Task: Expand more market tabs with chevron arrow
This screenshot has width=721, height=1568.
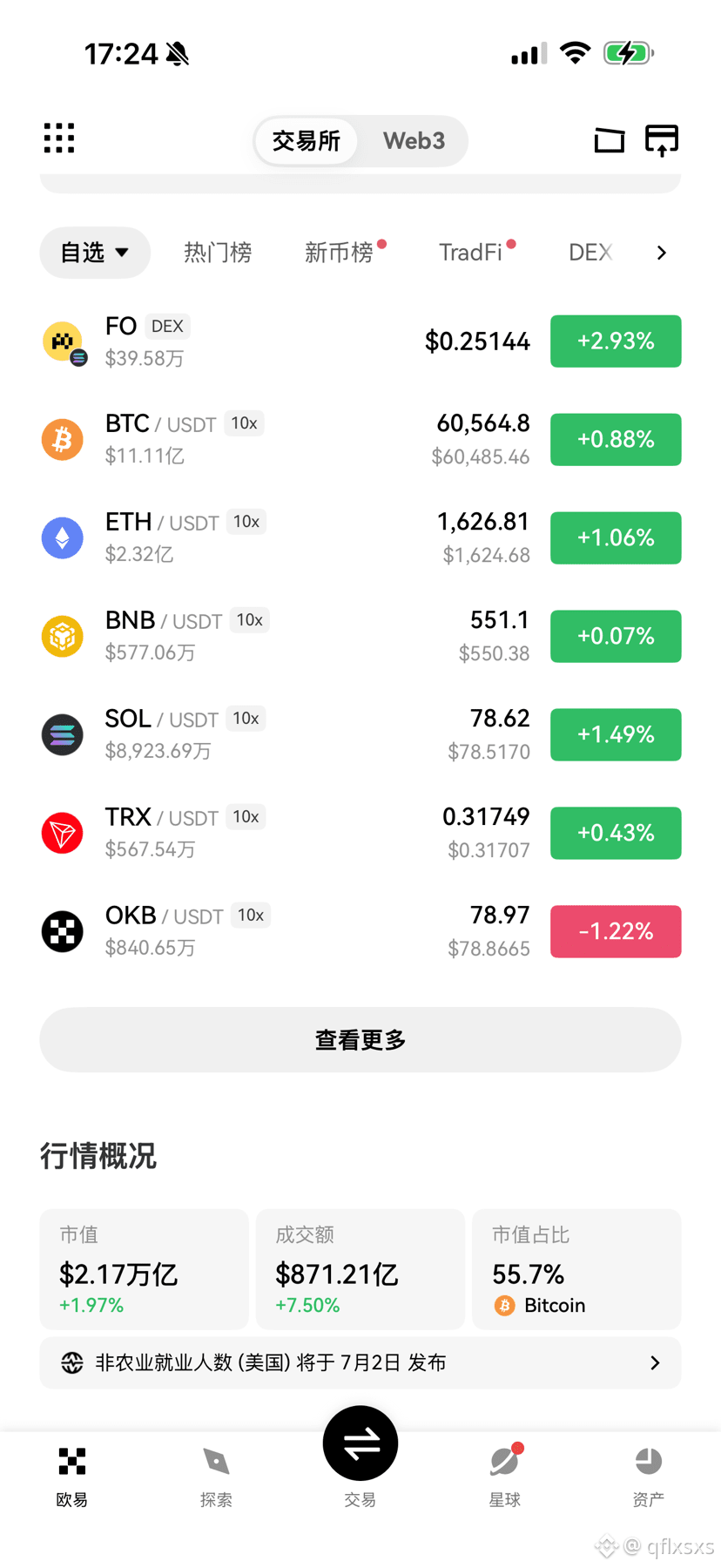Action: coord(662,253)
